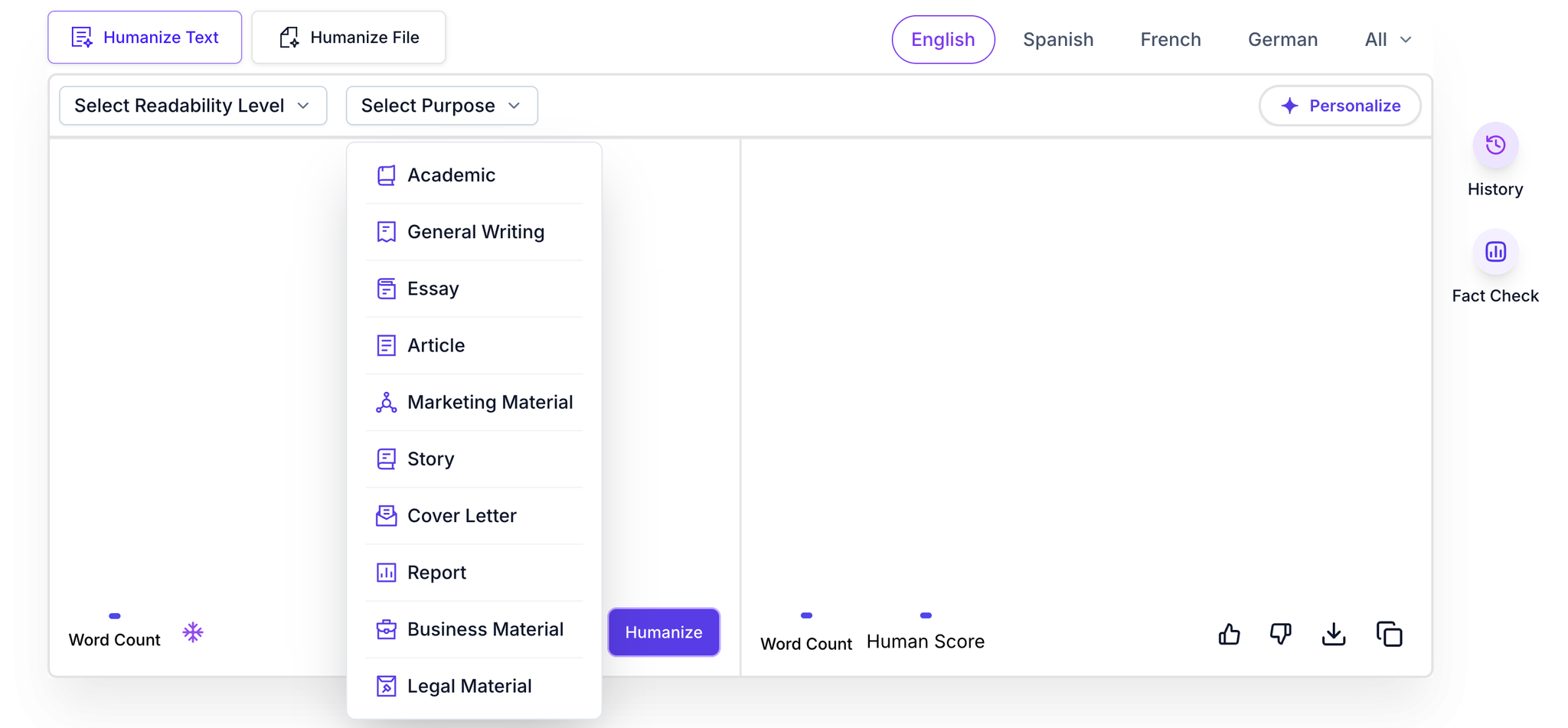The width and height of the screenshot is (1568, 728).
Task: Select Business Material option
Action: 474,629
